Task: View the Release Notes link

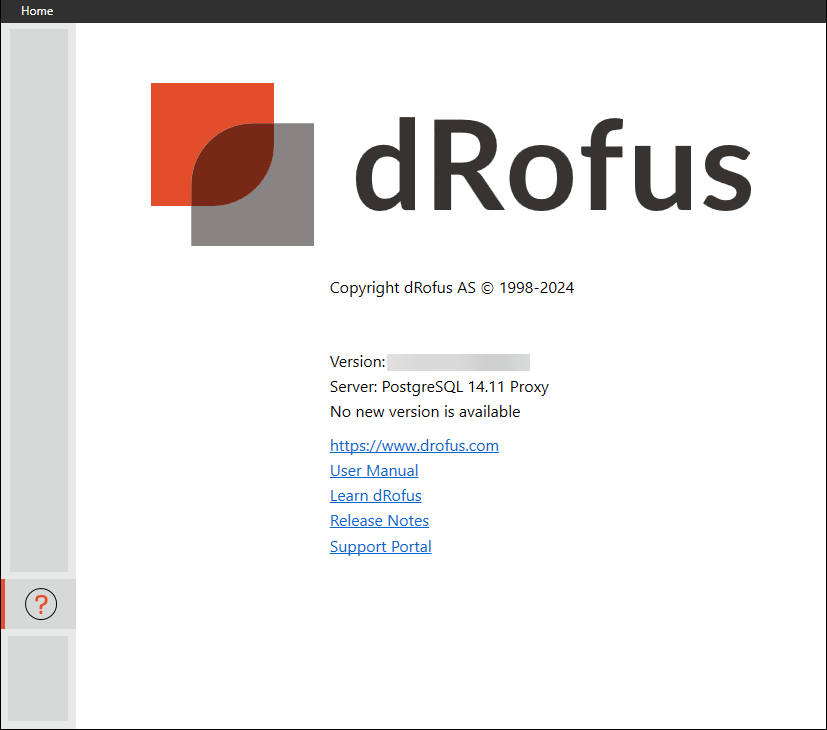Action: click(x=379, y=521)
